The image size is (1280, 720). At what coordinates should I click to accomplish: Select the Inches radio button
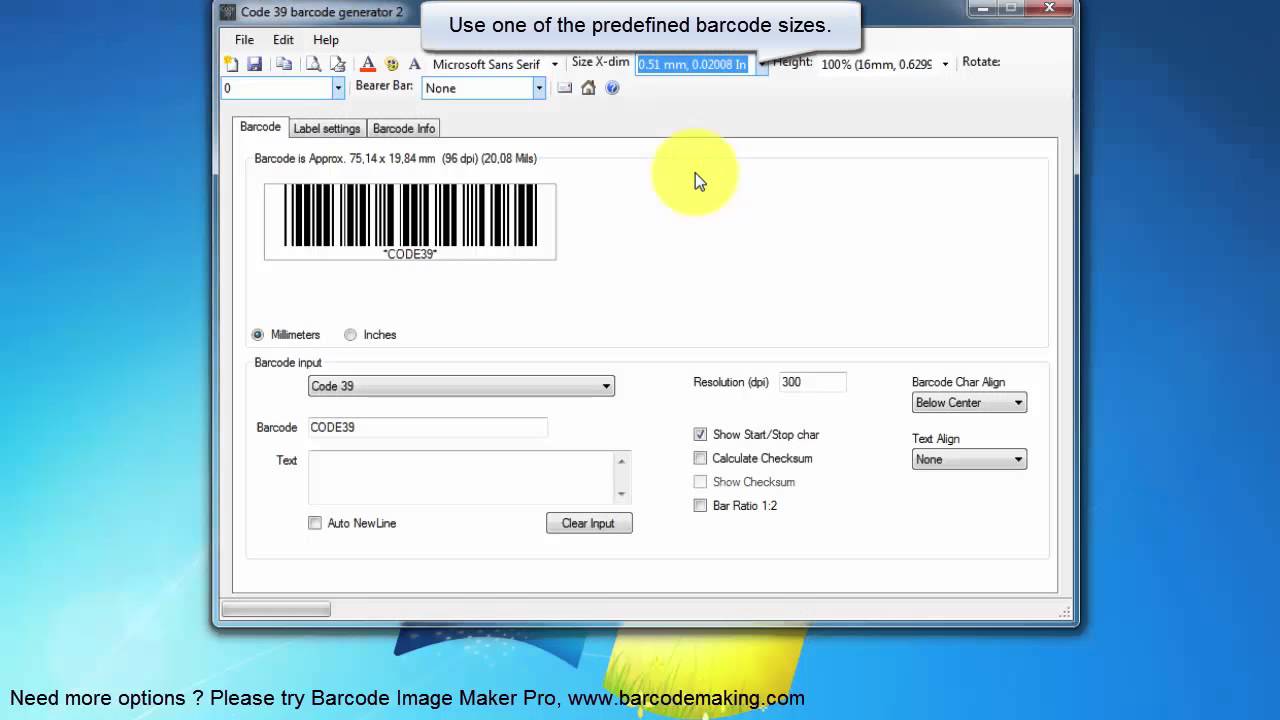[350, 335]
